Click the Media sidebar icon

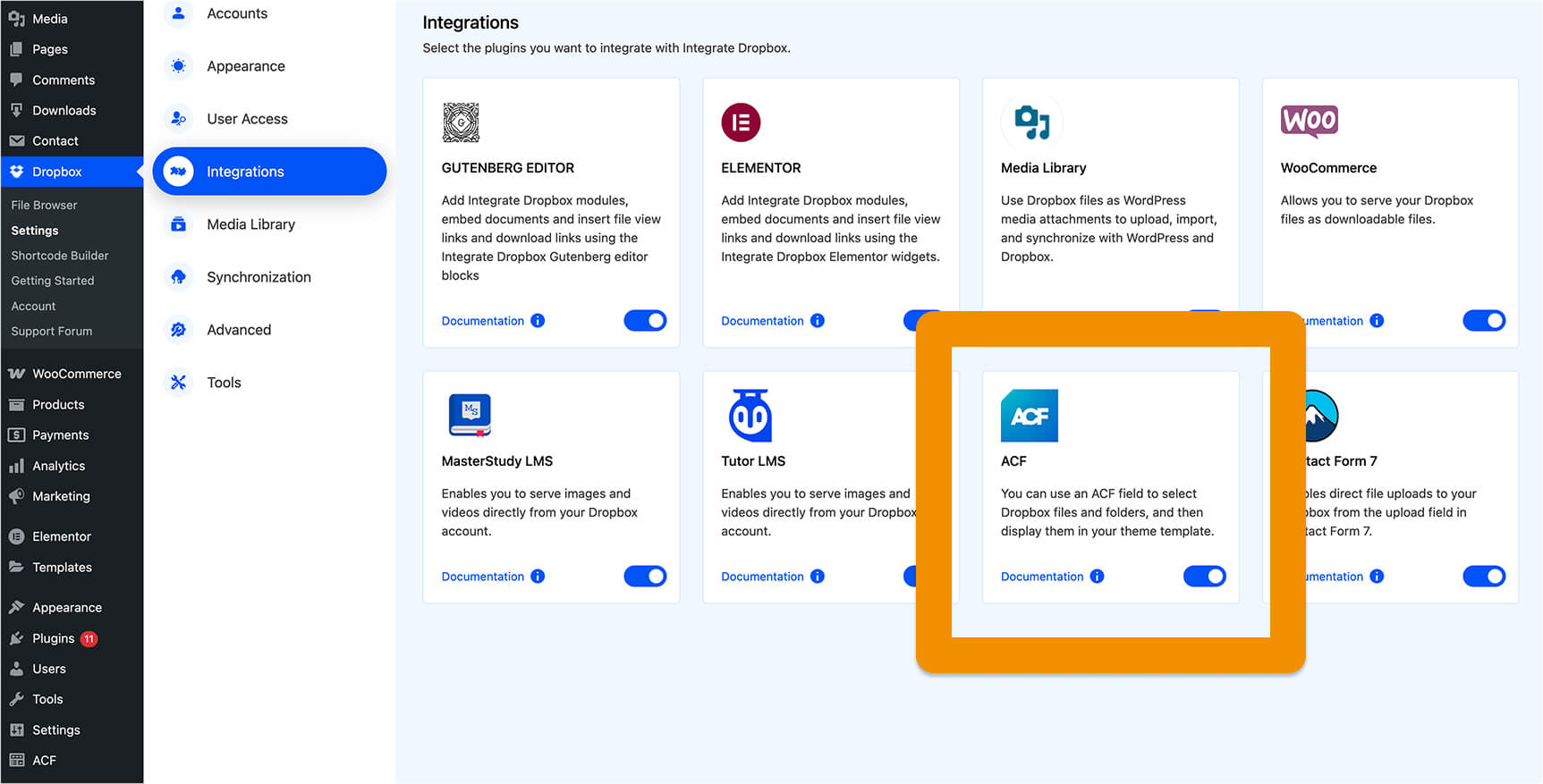16,19
